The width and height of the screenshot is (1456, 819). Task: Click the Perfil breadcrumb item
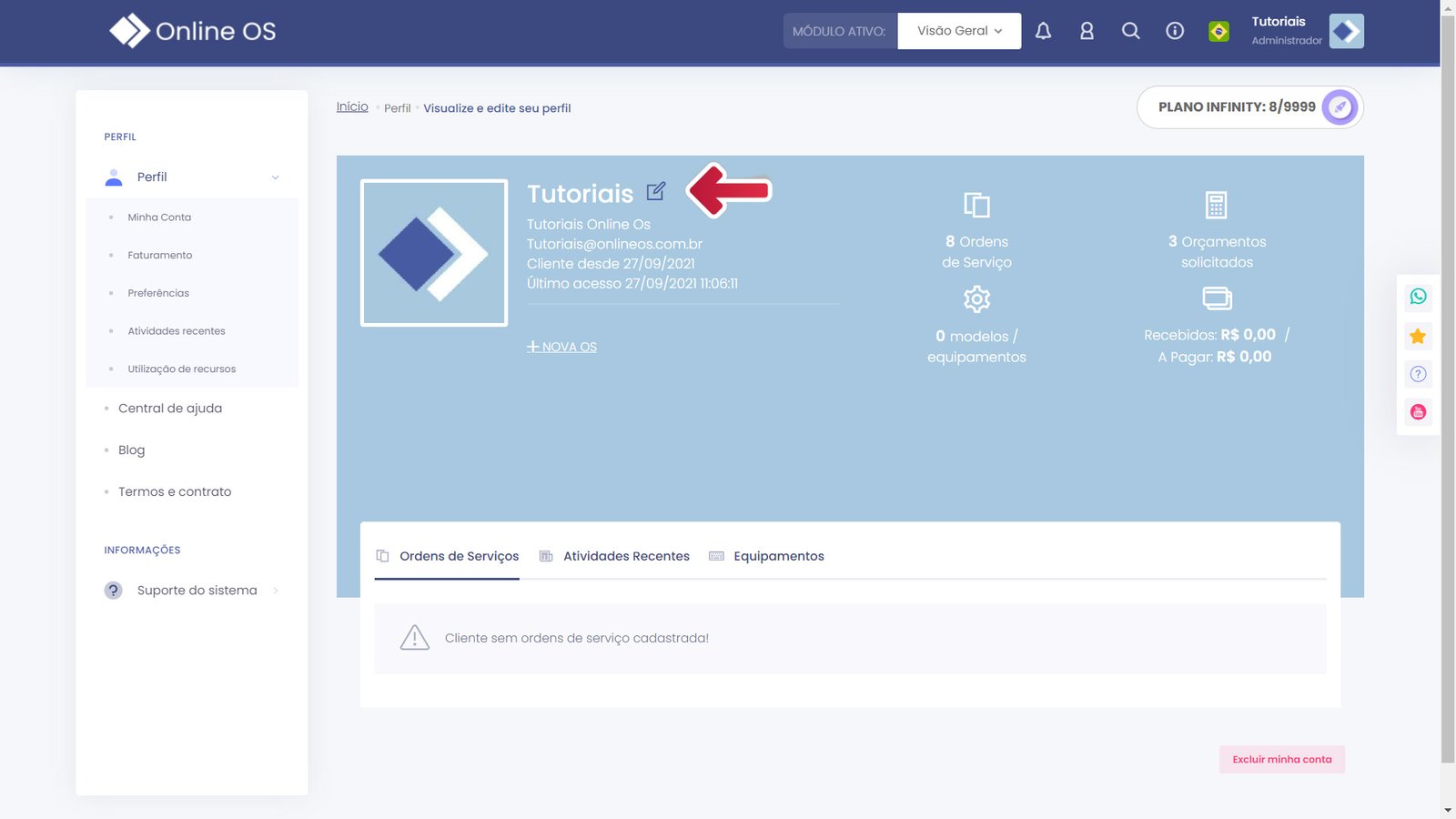tap(398, 108)
